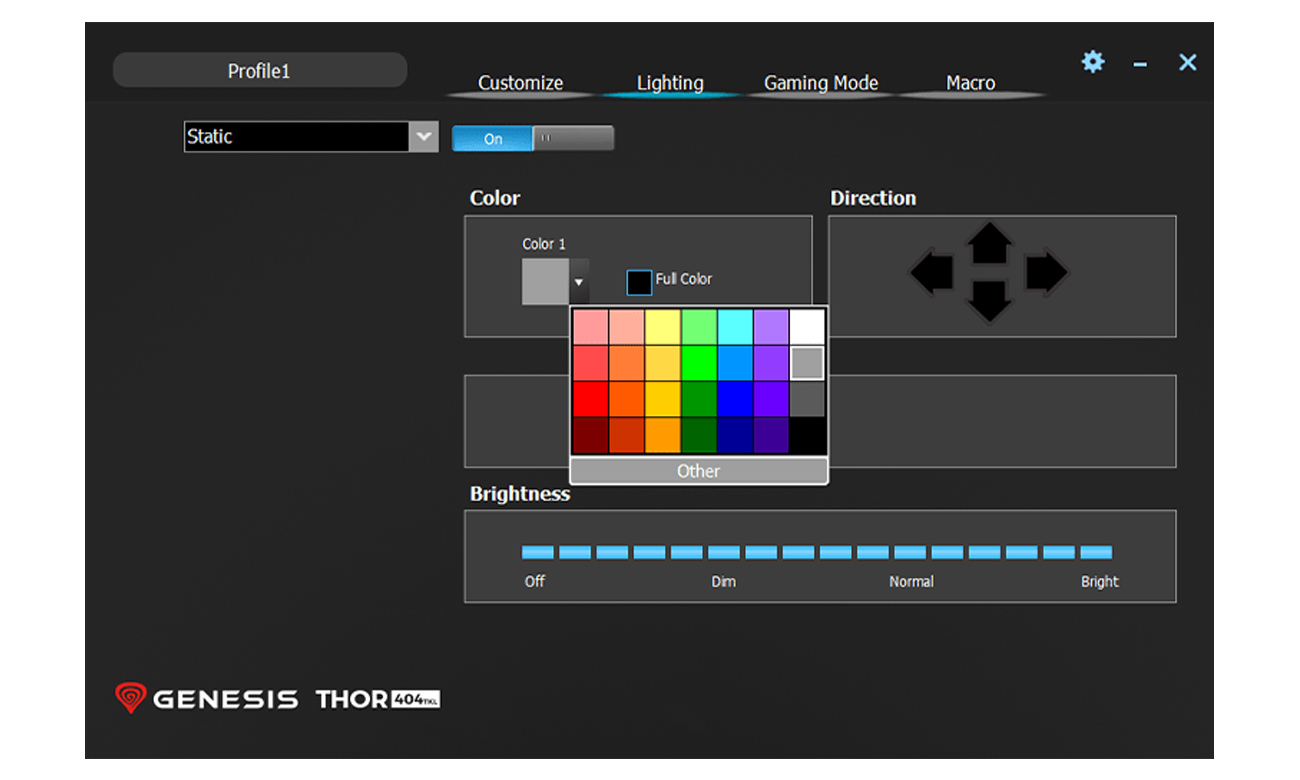This screenshot has height=780, width=1300.
Task: Minimize the window with the dash icon
Action: coord(1140,64)
